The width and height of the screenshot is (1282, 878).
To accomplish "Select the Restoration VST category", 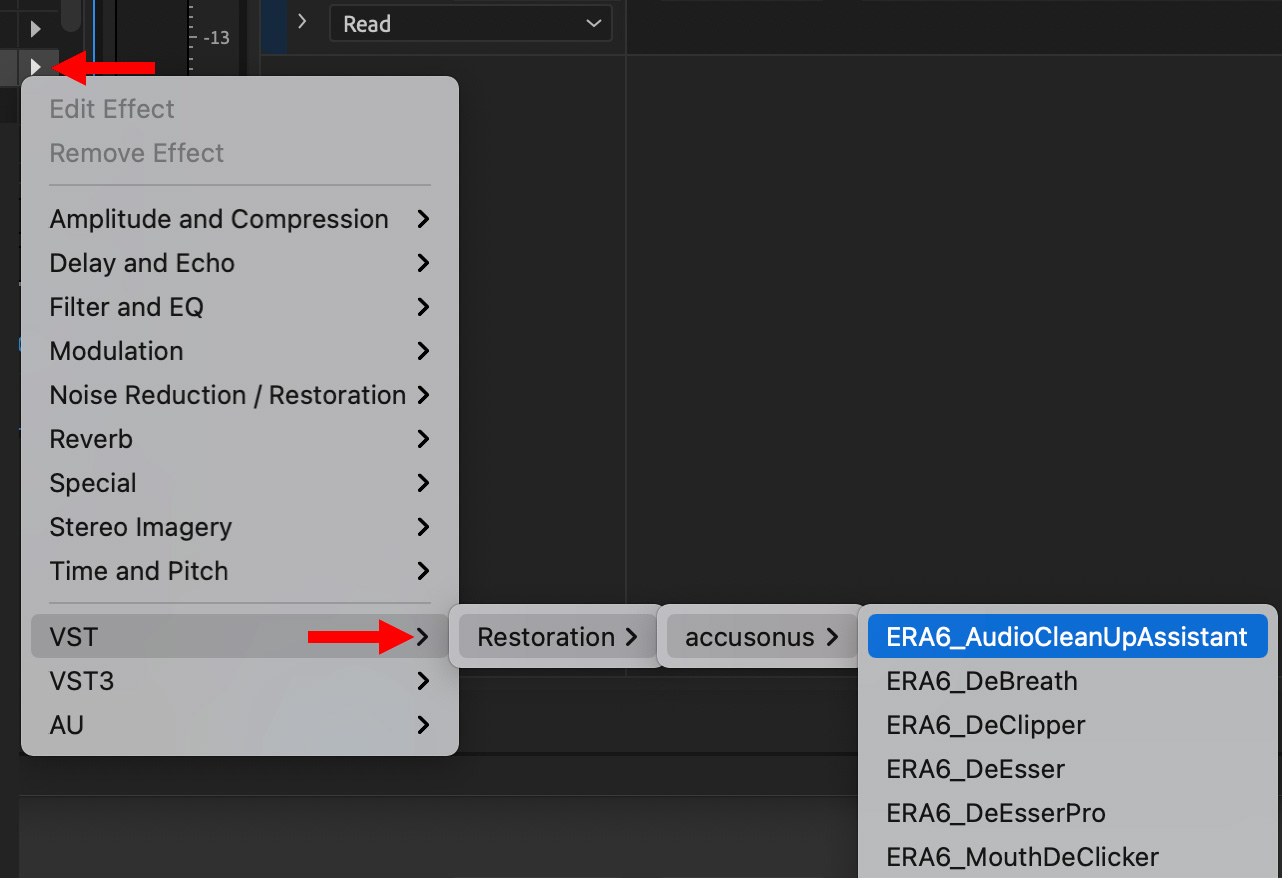I will [x=556, y=637].
